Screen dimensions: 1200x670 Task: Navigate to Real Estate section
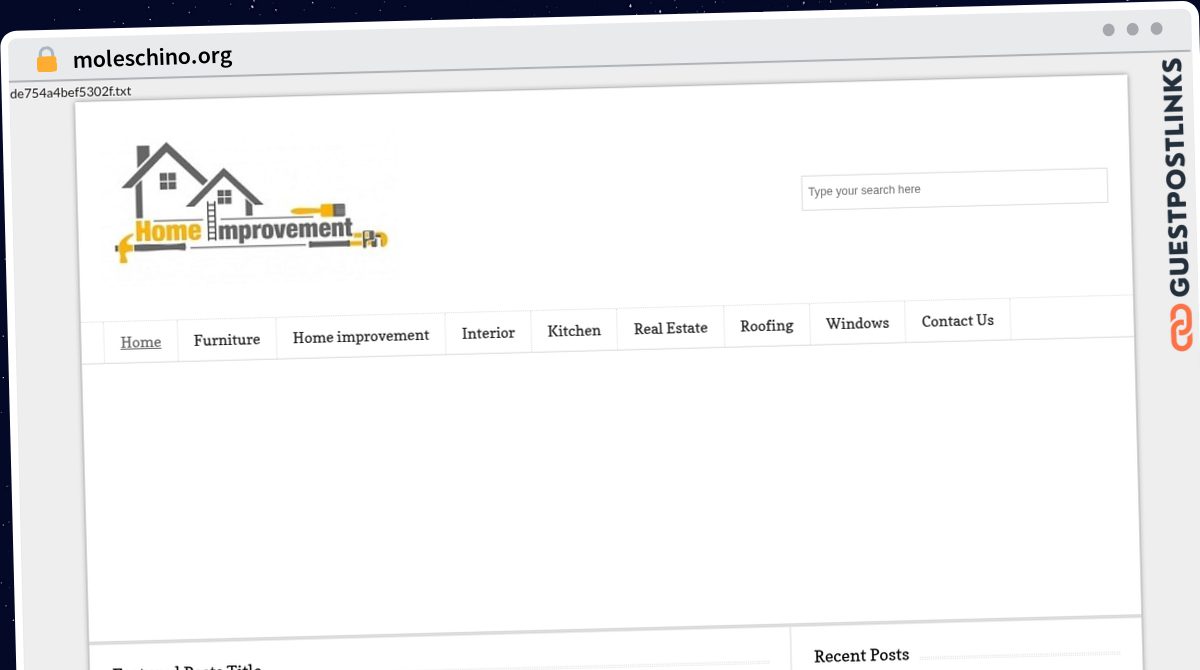pos(670,327)
